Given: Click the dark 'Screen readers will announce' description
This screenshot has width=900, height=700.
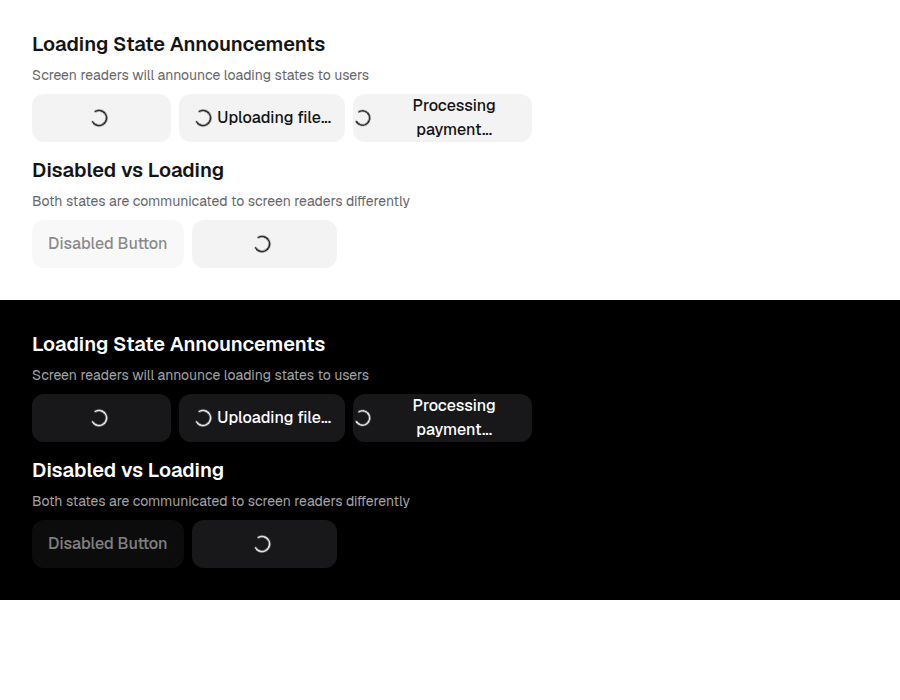Looking at the screenshot, I should pos(200,375).
